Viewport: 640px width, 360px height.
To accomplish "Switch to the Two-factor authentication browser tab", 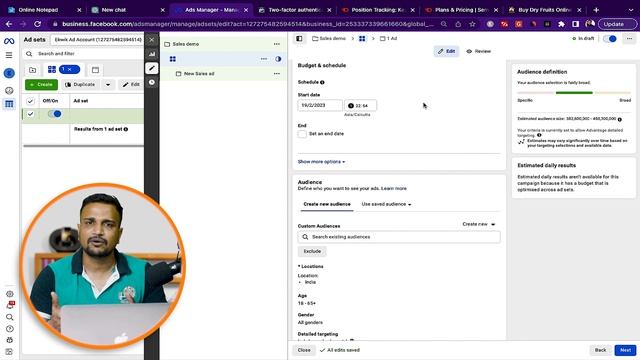I will [296, 10].
